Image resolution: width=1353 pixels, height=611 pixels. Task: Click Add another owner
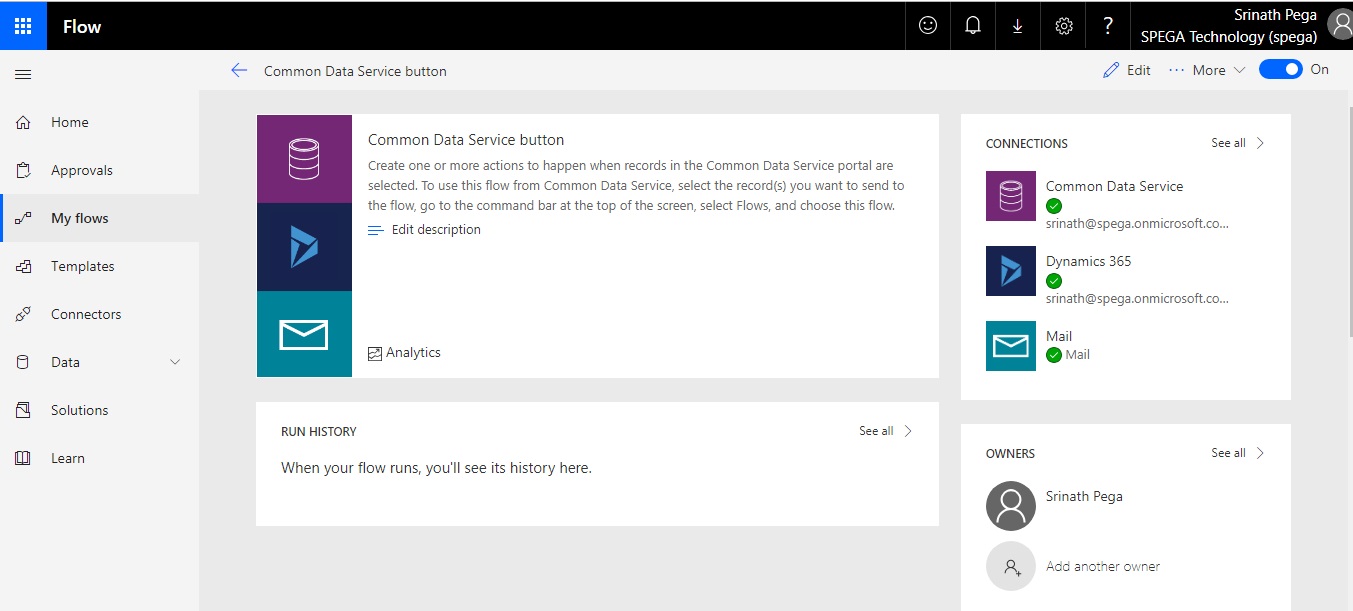coord(1102,566)
